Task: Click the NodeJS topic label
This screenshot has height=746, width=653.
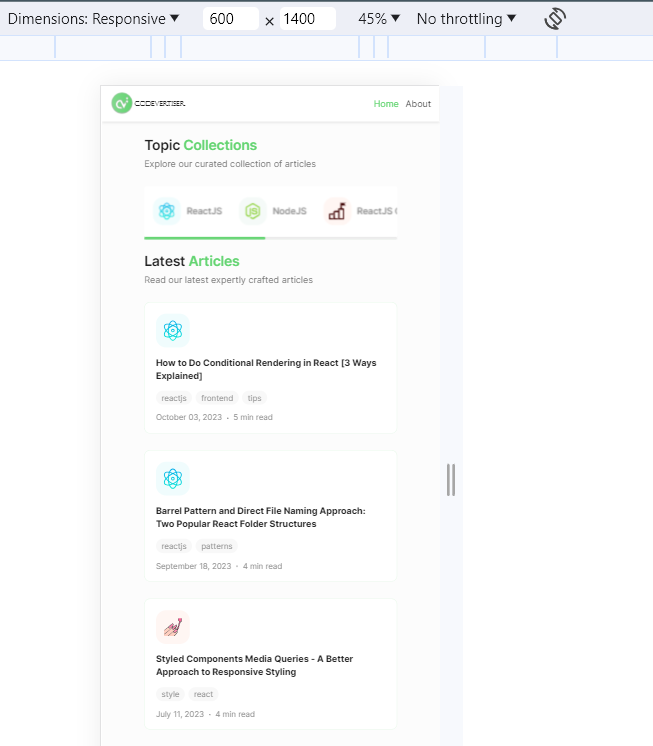Action: point(289,211)
